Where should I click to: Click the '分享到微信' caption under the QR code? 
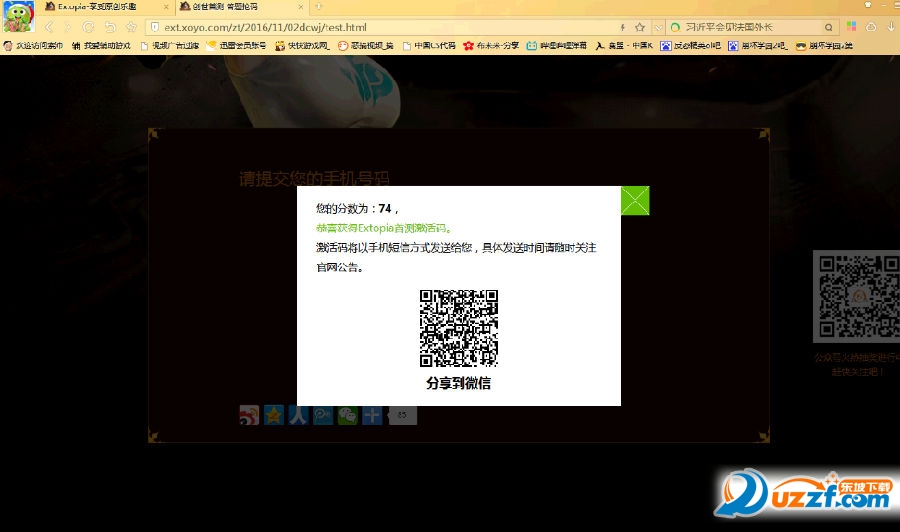tap(459, 383)
